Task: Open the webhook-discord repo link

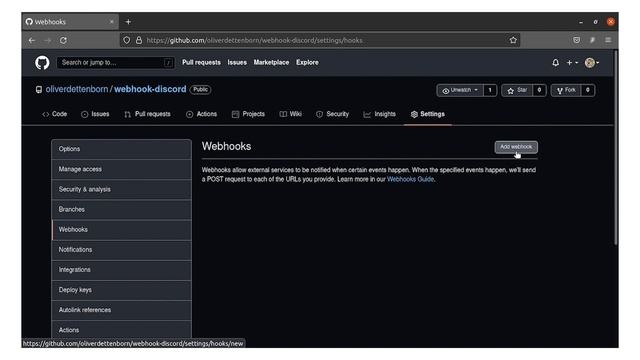Action: click(150, 89)
